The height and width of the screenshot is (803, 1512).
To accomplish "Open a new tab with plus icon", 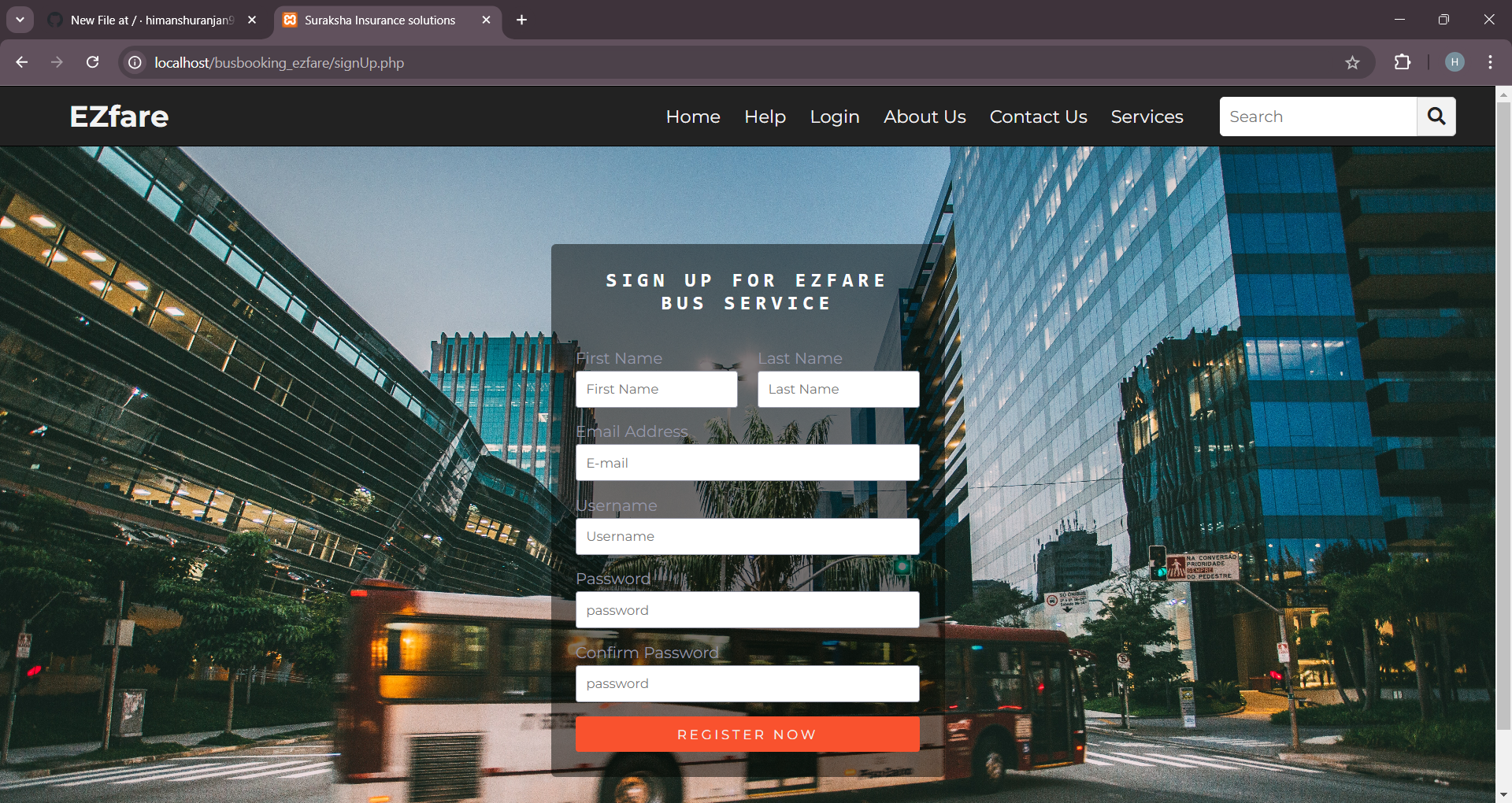I will [521, 20].
